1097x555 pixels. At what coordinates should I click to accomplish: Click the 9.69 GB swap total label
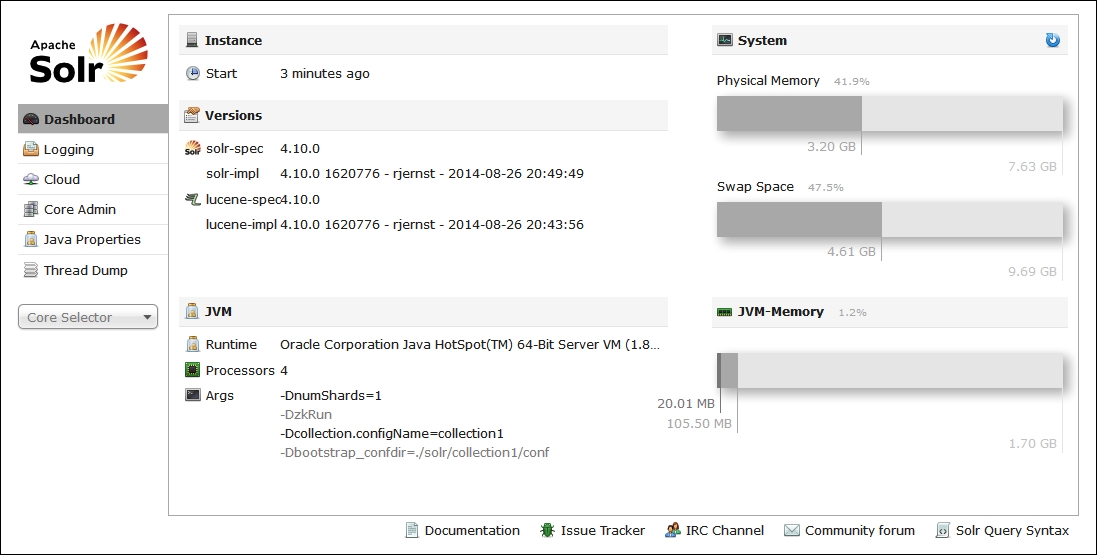point(1033,272)
